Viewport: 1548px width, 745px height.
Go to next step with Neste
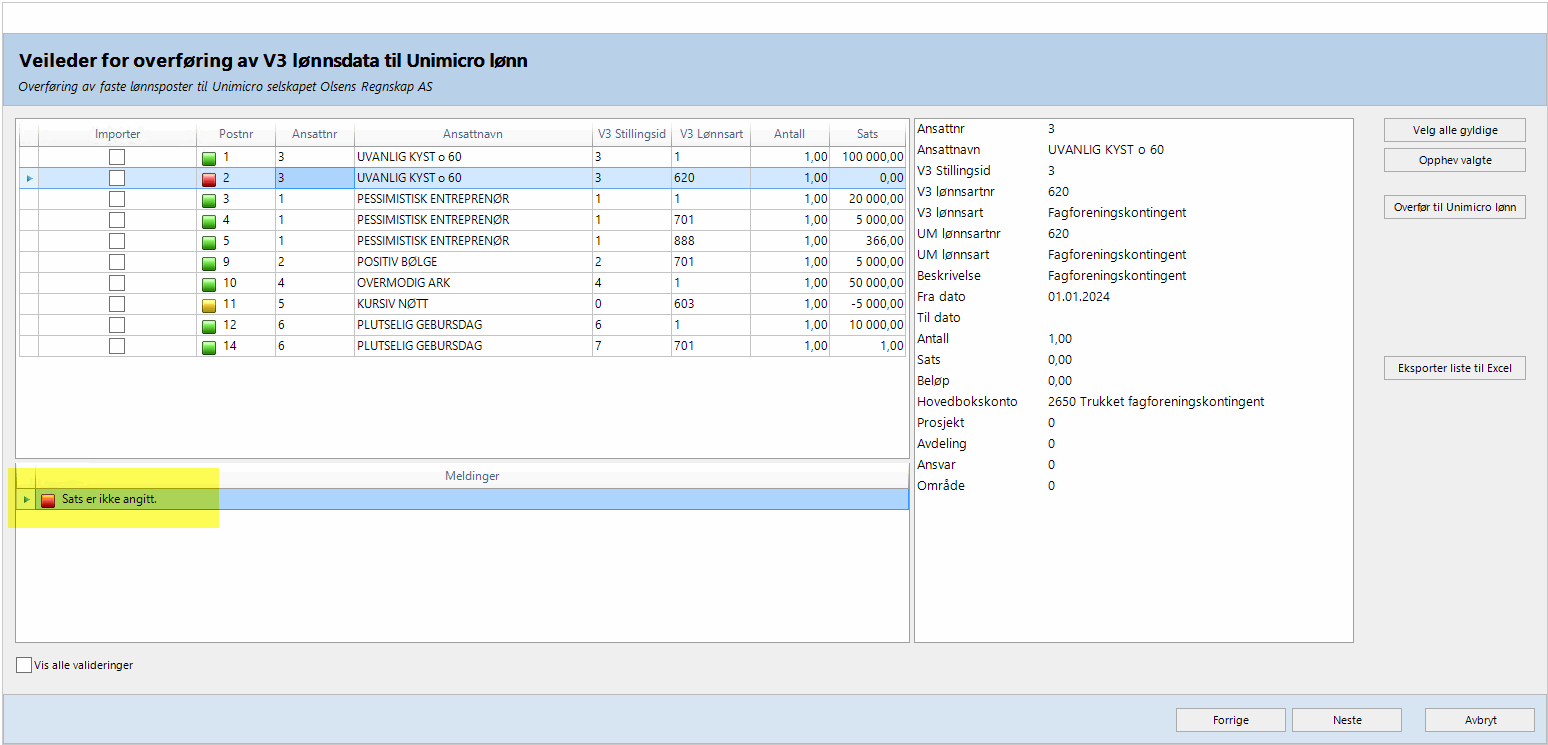[1346, 720]
